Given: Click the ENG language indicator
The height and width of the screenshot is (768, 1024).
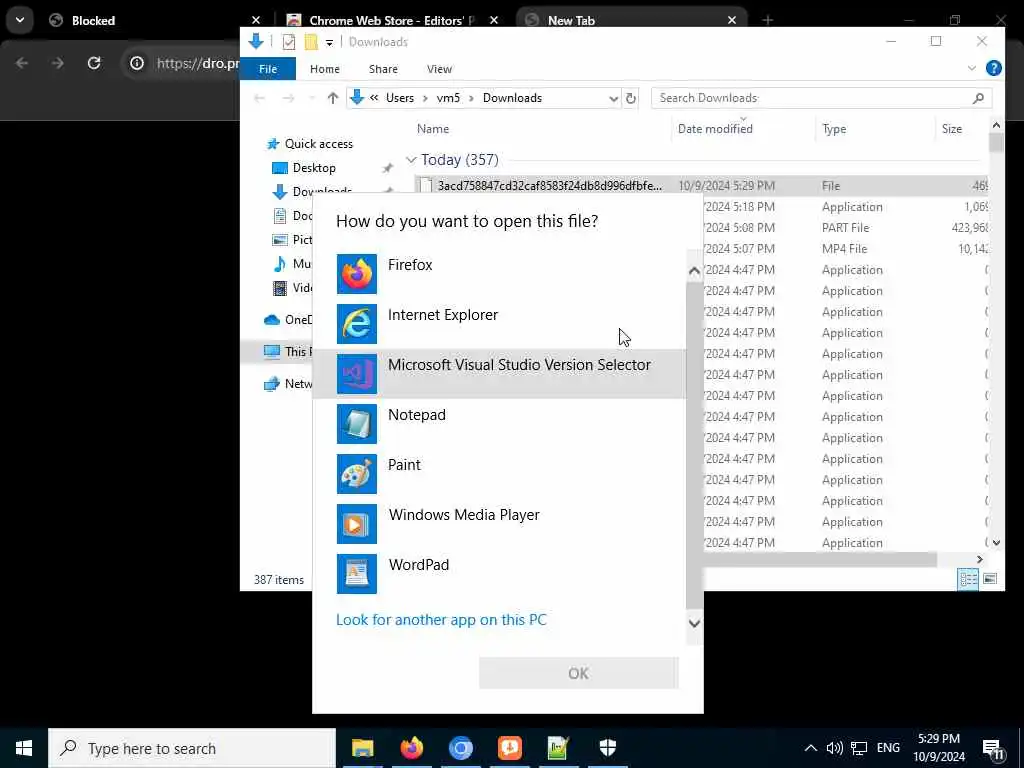Looking at the screenshot, I should (888, 748).
